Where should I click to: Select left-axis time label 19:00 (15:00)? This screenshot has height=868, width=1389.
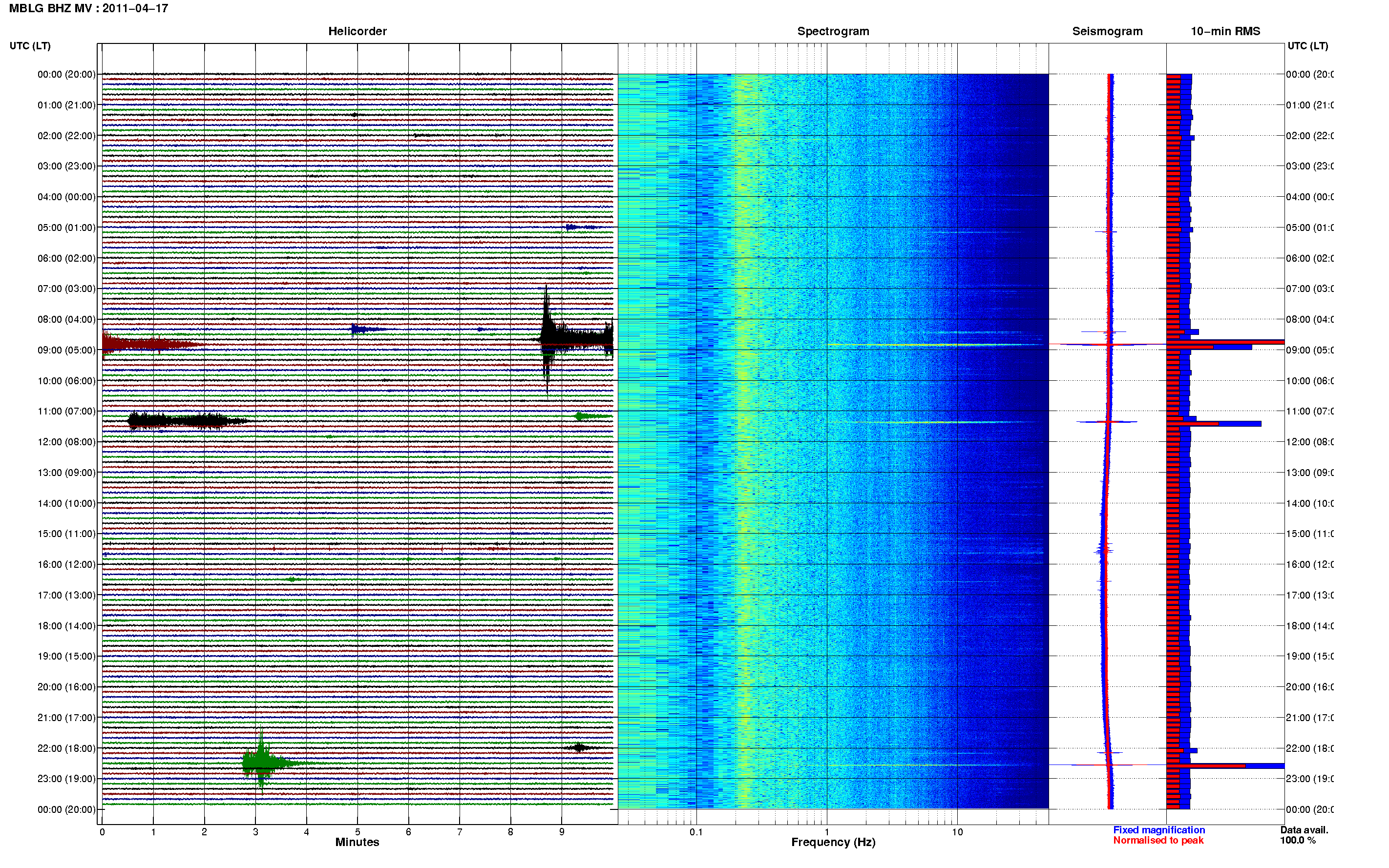click(x=66, y=656)
